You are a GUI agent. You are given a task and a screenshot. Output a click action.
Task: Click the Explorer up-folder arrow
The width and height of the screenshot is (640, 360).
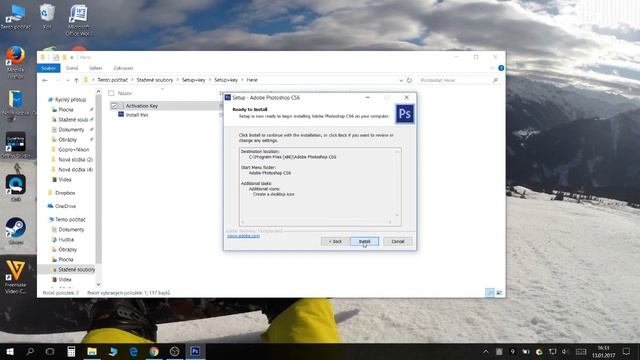[76, 80]
